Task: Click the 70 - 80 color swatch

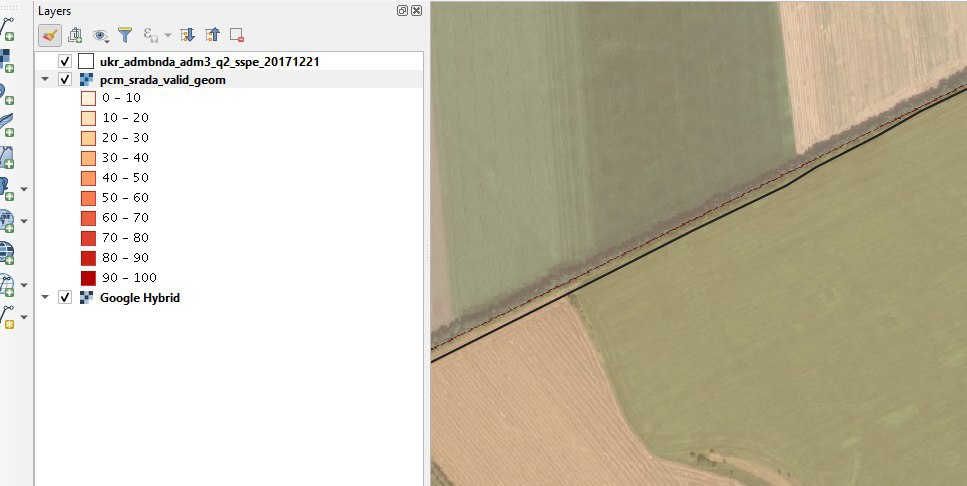Action: click(x=88, y=238)
